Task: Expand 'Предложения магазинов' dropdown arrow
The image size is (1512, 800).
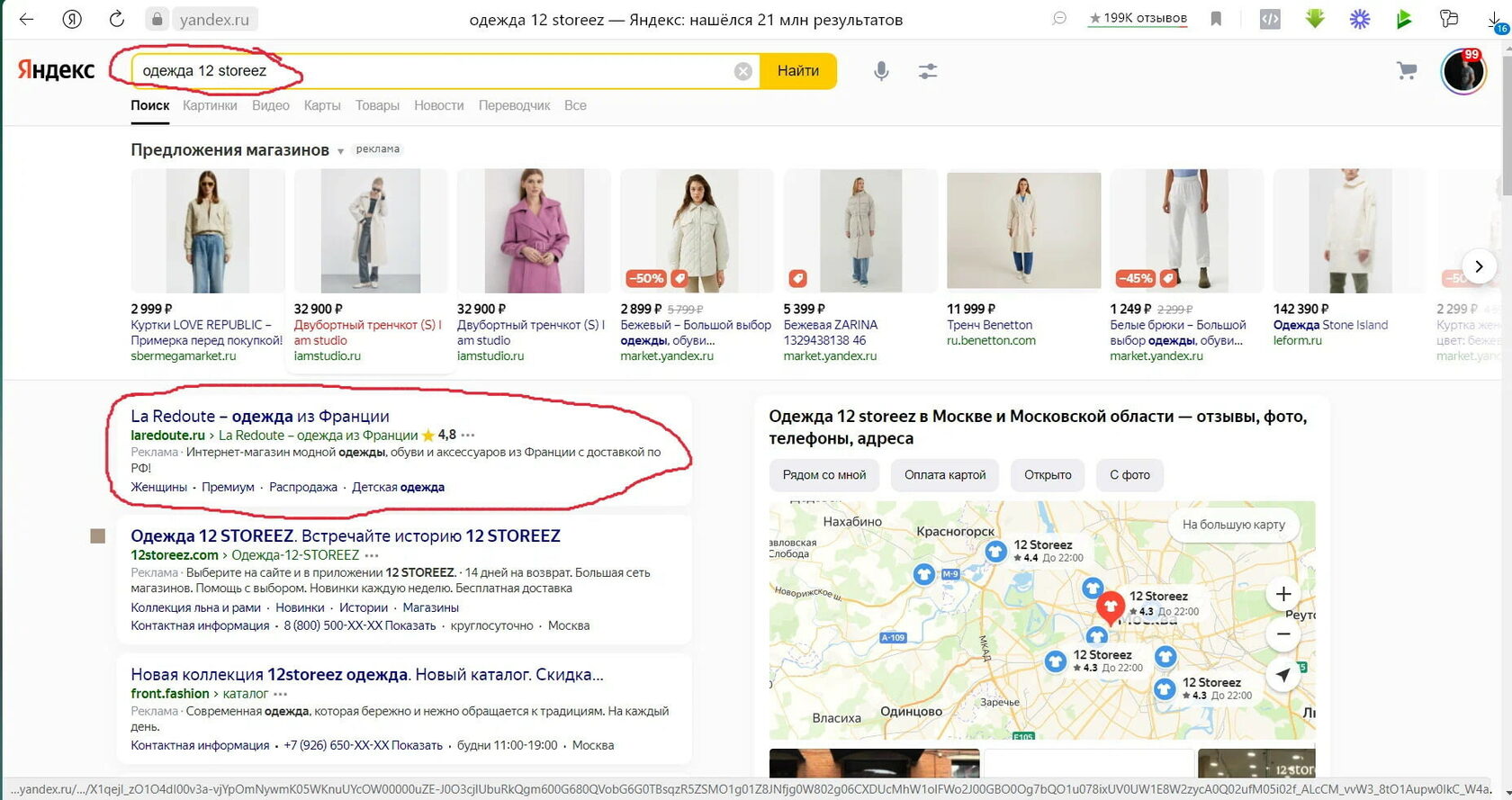Action: pos(340,151)
